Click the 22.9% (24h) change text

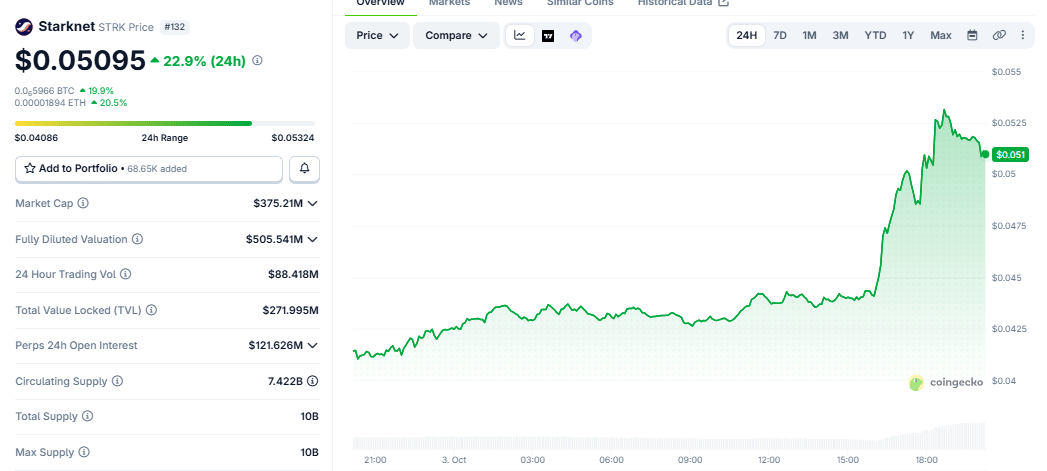[x=204, y=61]
